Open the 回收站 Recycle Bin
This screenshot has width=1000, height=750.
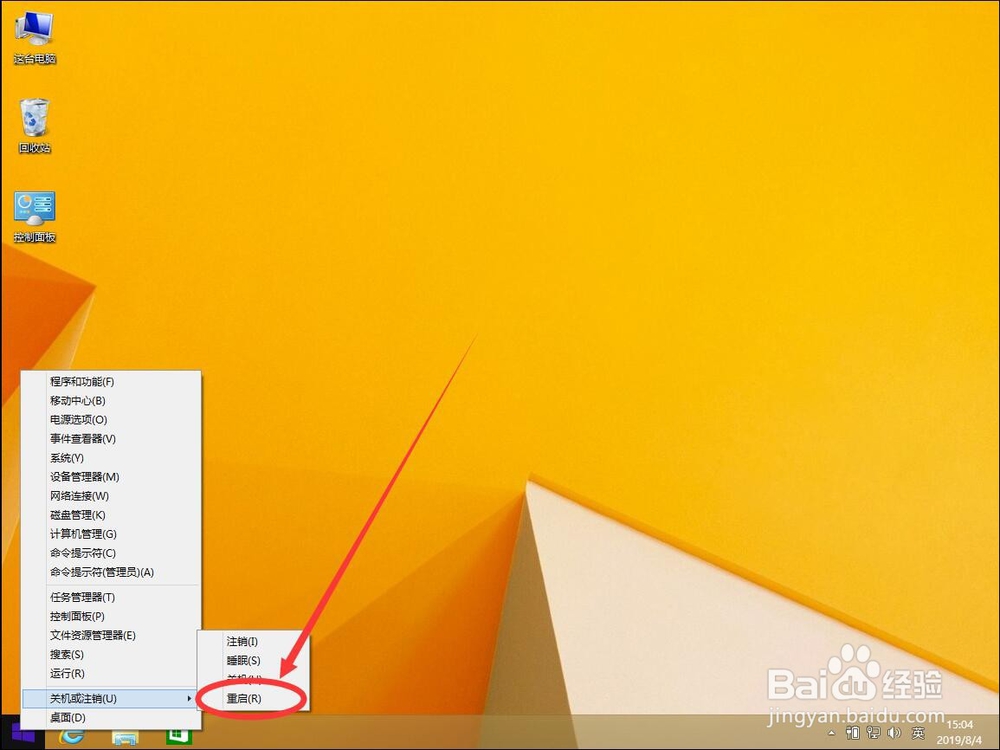34,118
